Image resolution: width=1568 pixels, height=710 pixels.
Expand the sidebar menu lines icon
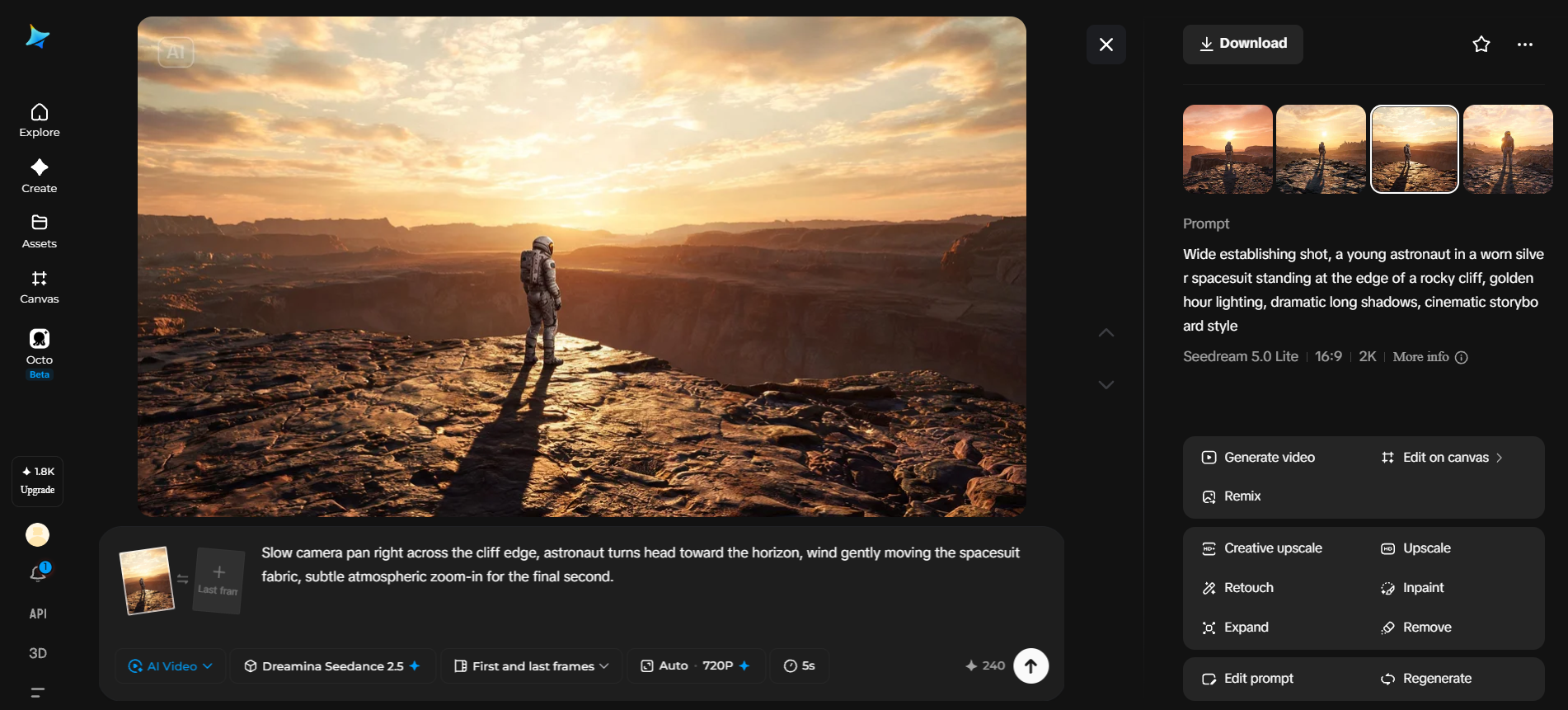pyautogui.click(x=38, y=692)
